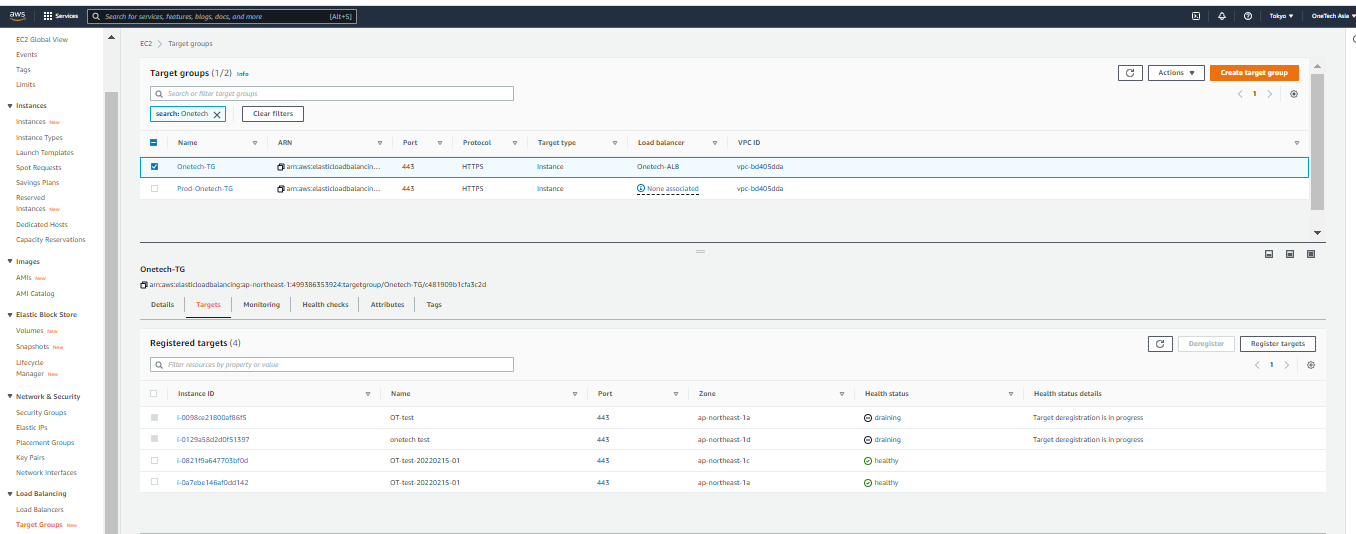Minimize the details split panel
The image size is (1356, 534).
1269,254
